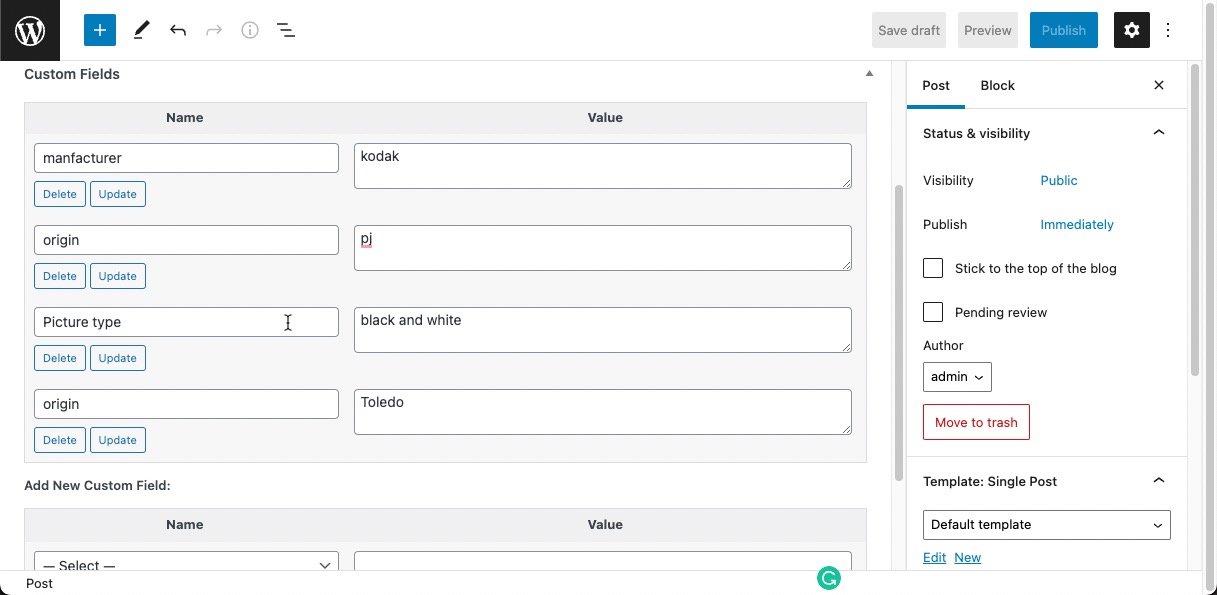This screenshot has width=1217, height=595.
Task: Open the Default template dropdown
Action: coord(1046,525)
